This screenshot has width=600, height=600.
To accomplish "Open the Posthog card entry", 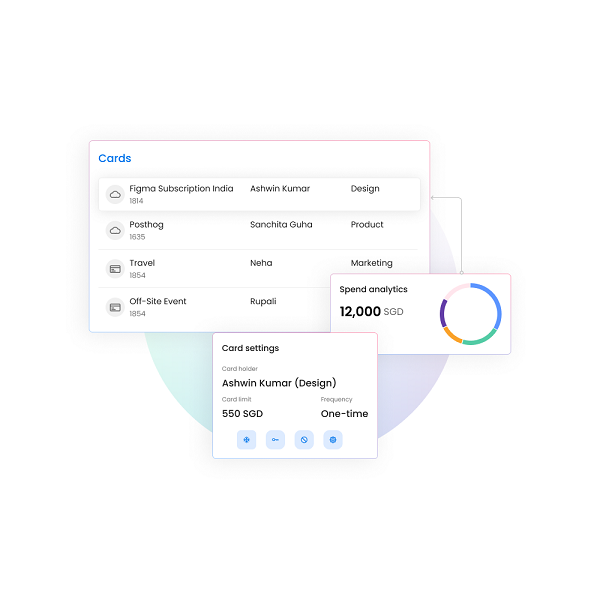I will 146,225.
